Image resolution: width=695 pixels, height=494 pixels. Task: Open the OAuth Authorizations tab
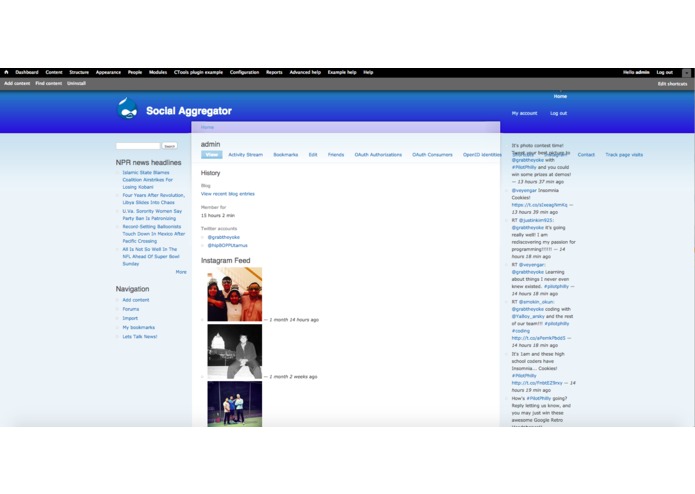(378, 155)
